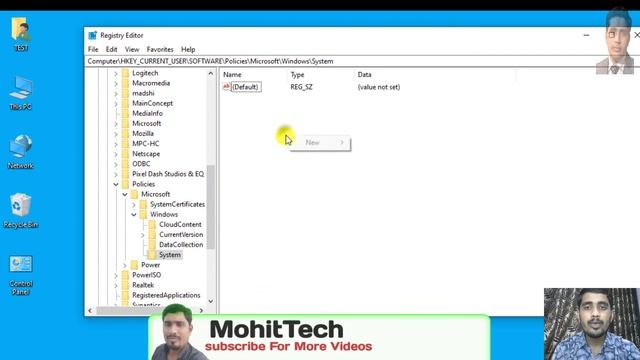The image size is (640, 360).
Task: Select the (Default) value name
Action: coord(246,87)
